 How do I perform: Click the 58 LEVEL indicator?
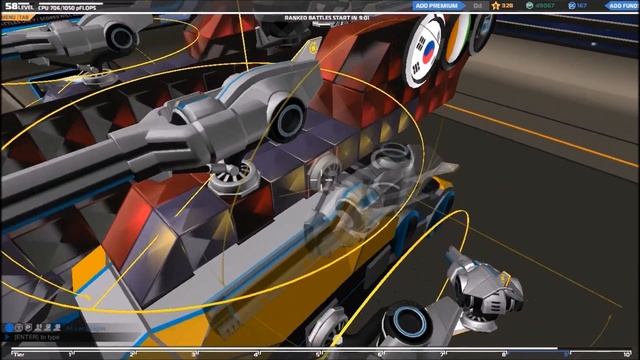point(19,6)
